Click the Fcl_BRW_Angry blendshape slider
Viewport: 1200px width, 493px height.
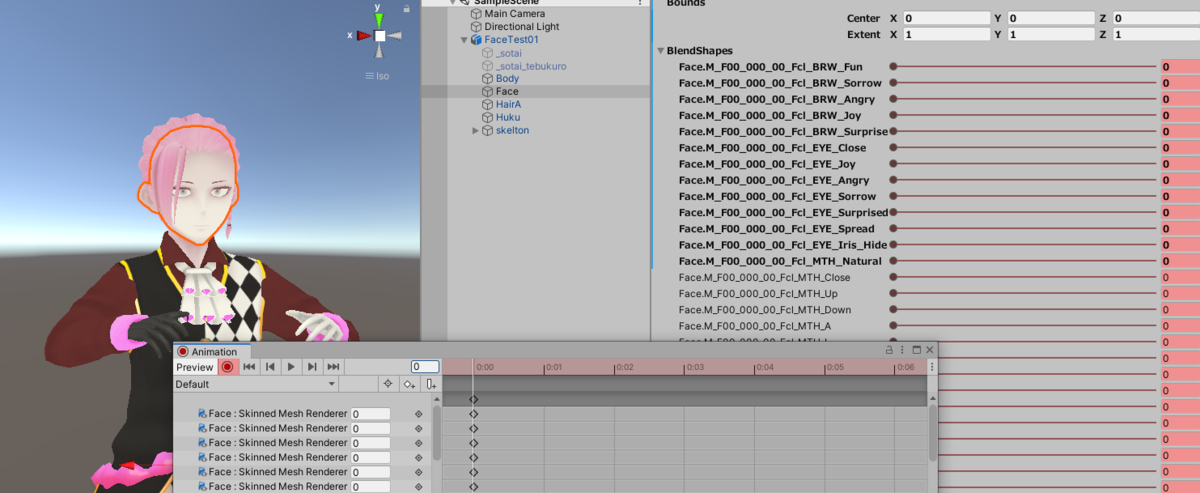pos(1023,99)
